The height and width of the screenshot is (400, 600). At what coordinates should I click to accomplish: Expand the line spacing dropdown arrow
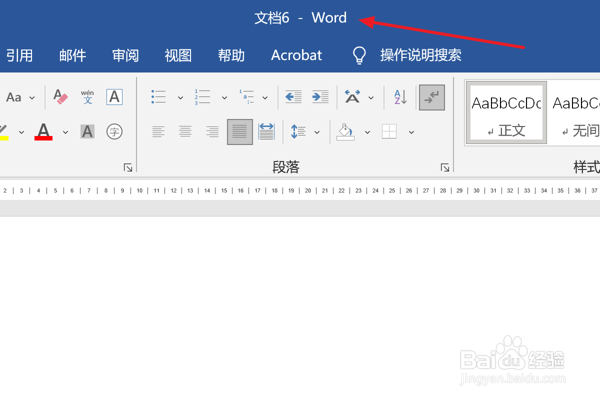pos(317,132)
